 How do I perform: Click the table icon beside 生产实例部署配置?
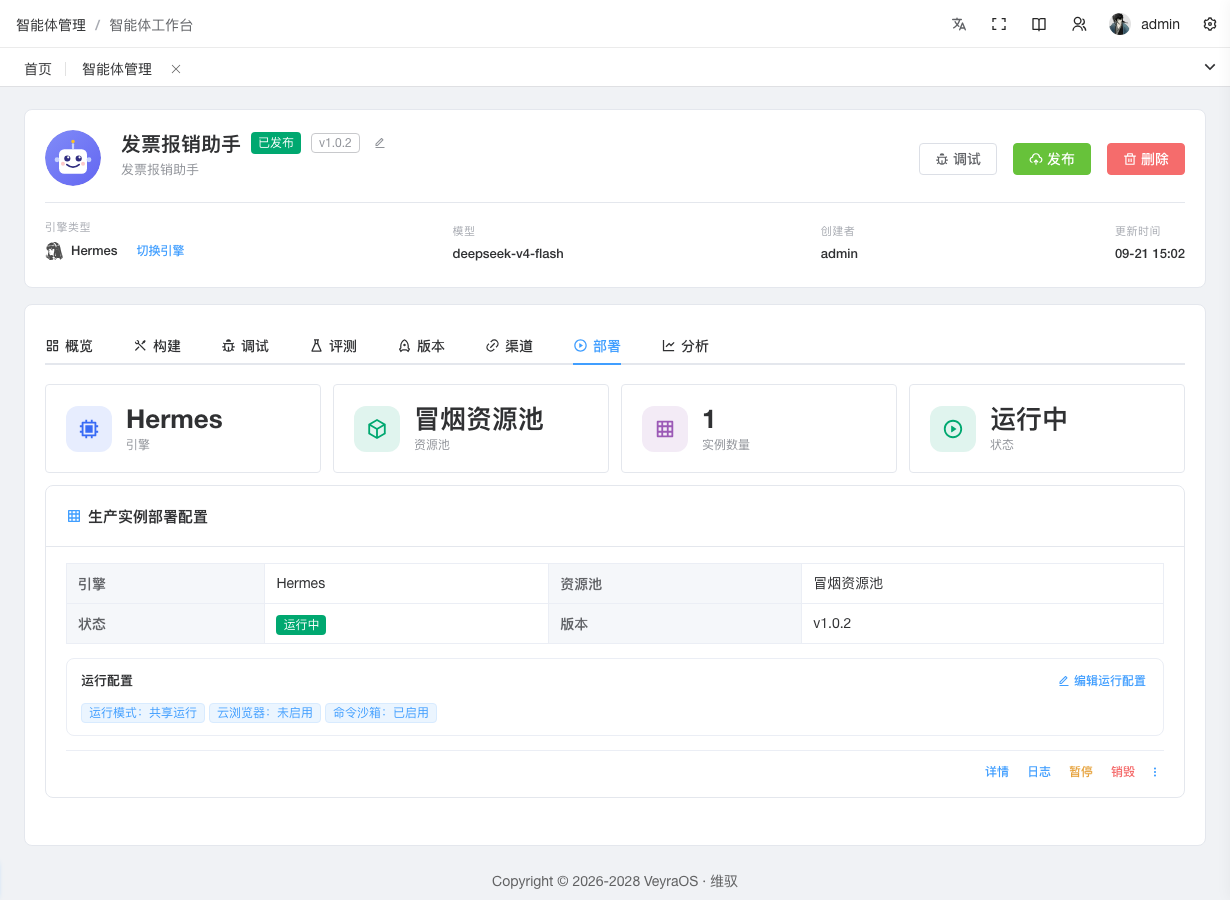click(73, 516)
